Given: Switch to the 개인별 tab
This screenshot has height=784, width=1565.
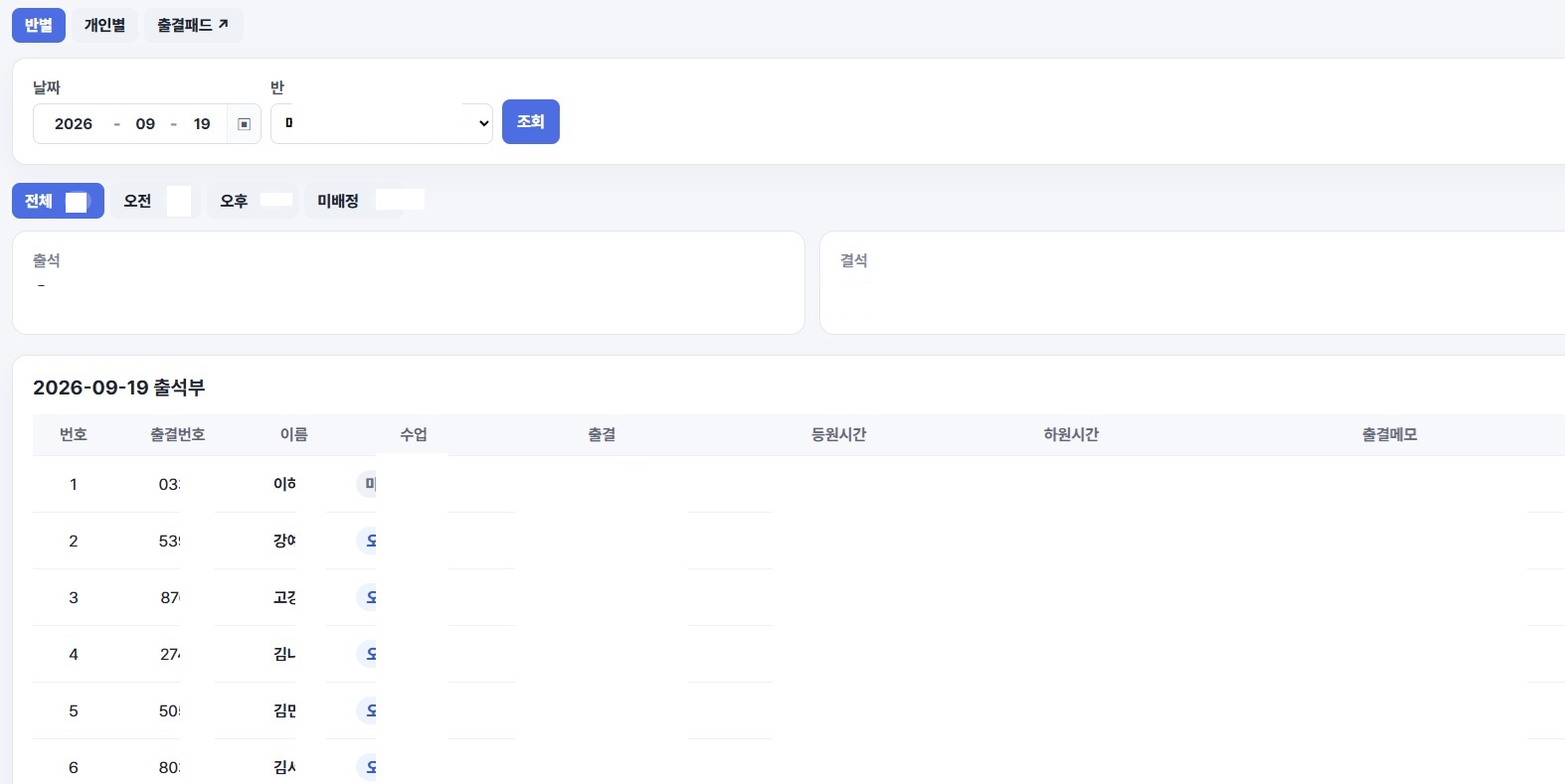Looking at the screenshot, I should pos(104,25).
